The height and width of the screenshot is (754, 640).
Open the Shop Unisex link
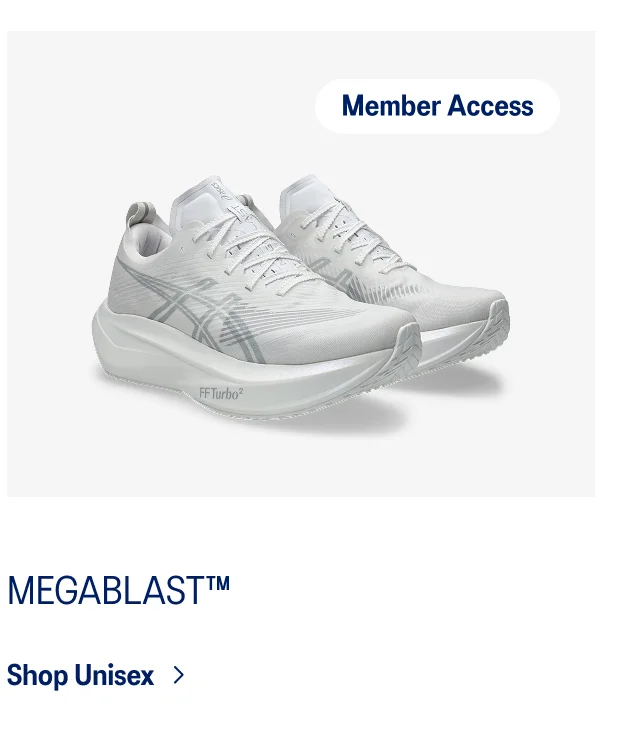pos(96,675)
